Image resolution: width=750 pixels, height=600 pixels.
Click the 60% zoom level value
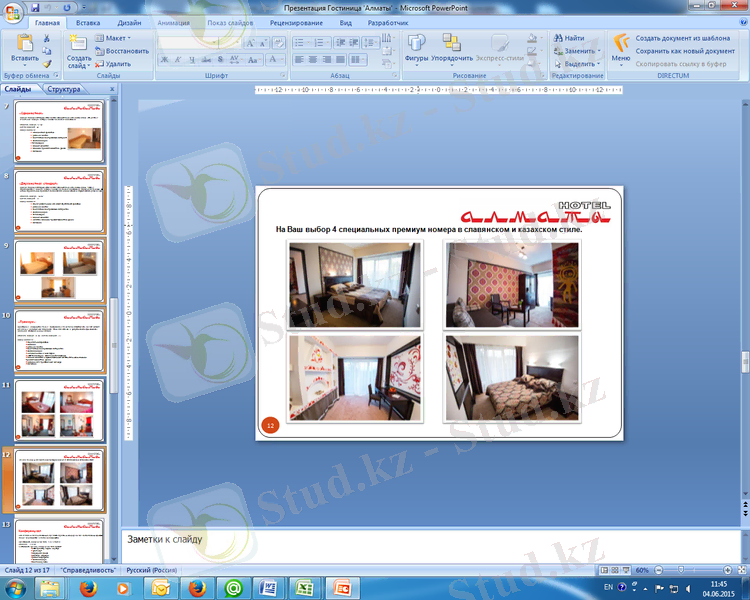click(642, 570)
